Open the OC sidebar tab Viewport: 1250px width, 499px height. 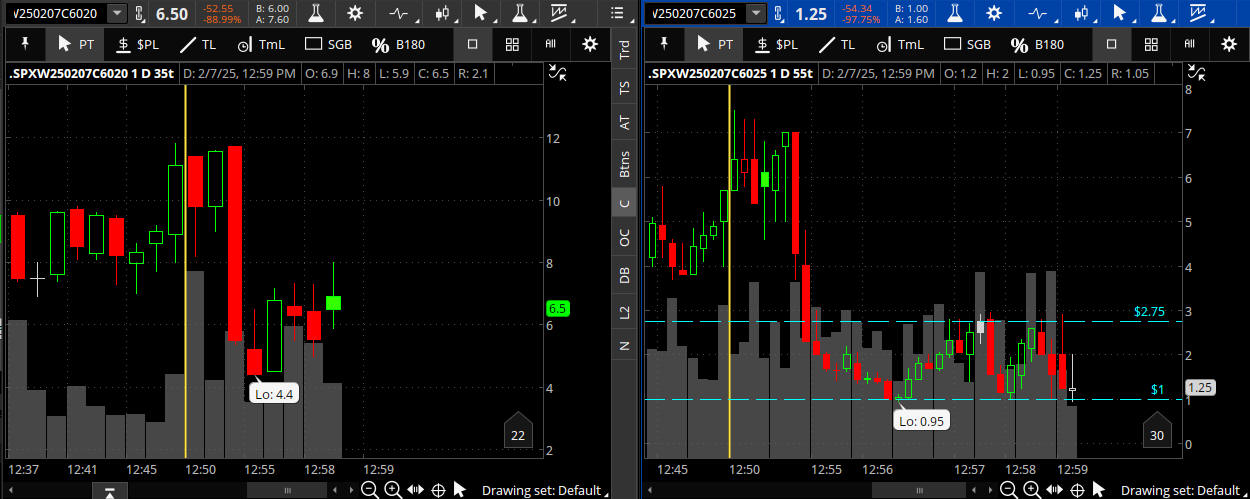point(625,238)
